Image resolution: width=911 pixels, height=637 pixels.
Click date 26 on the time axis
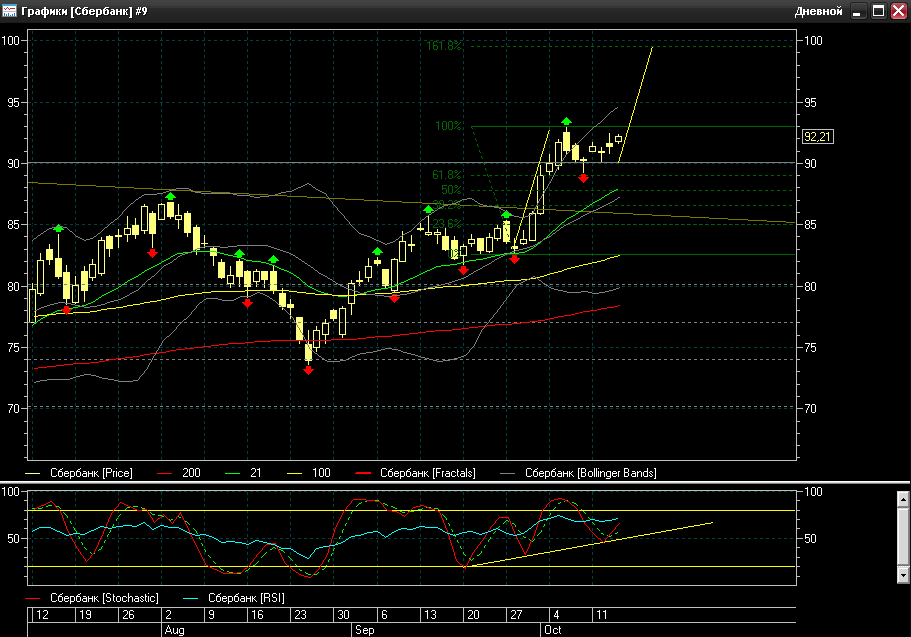(x=128, y=615)
